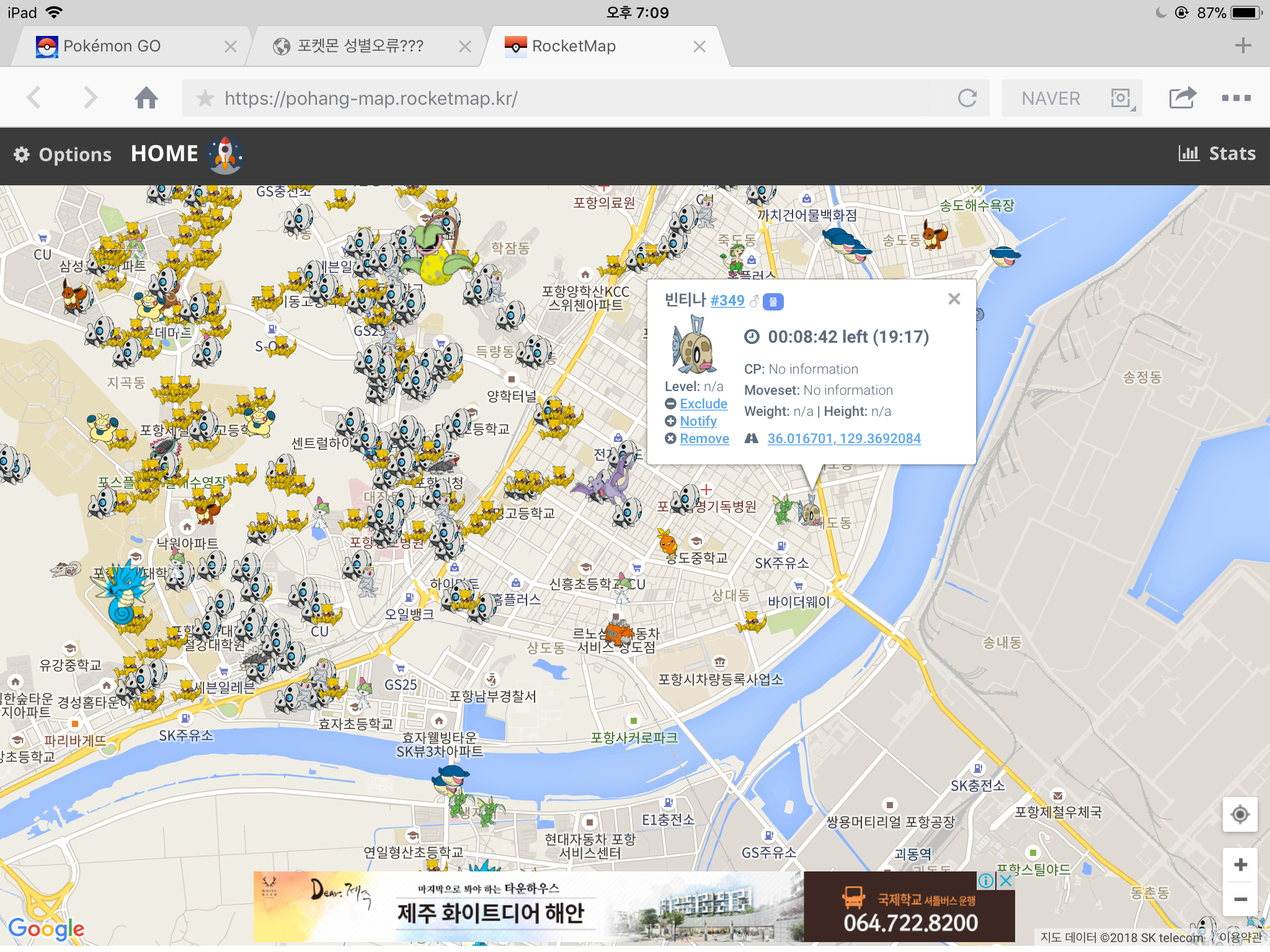Reload the current page
Screen dimensions: 1270x952
coord(967,98)
